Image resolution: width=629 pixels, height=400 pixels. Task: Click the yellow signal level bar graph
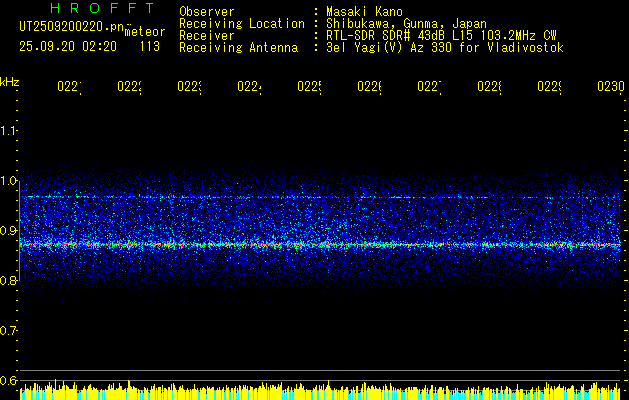click(320, 391)
